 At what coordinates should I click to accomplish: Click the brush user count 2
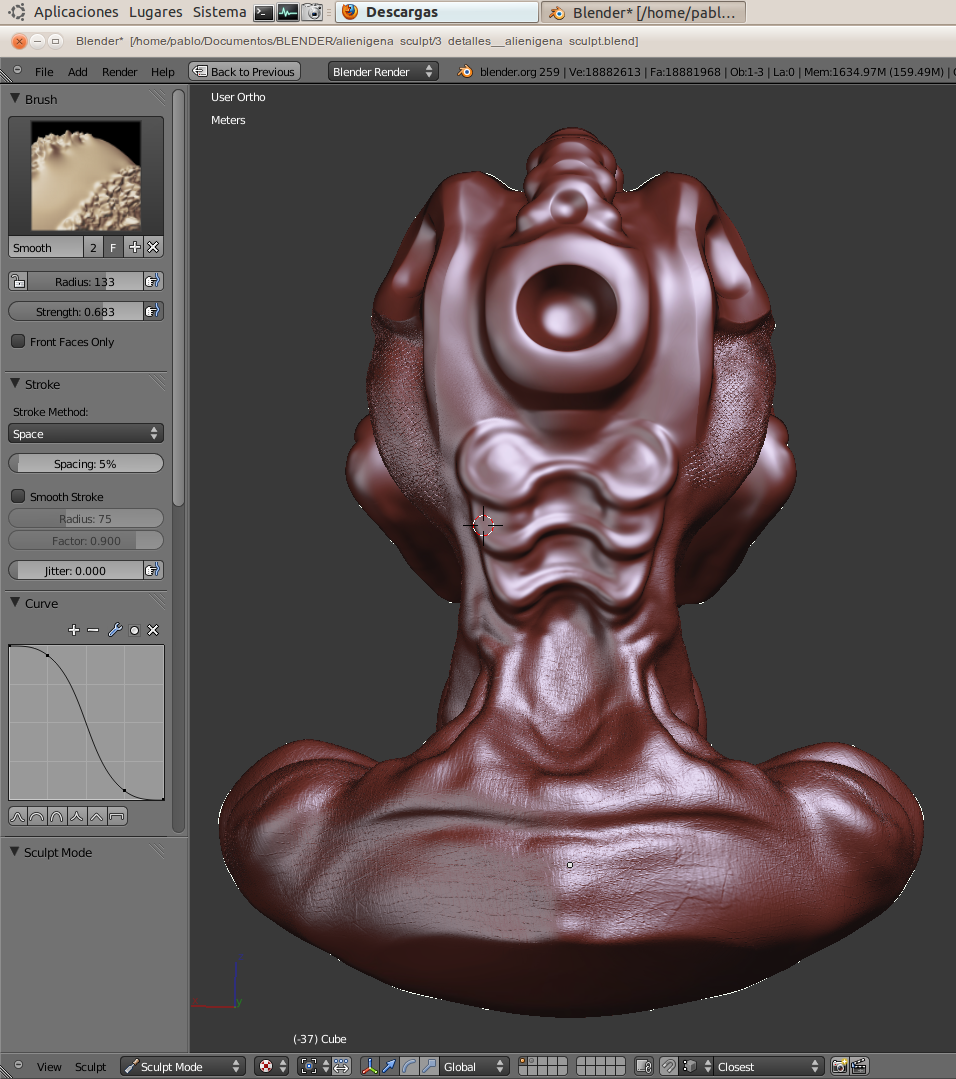94,247
